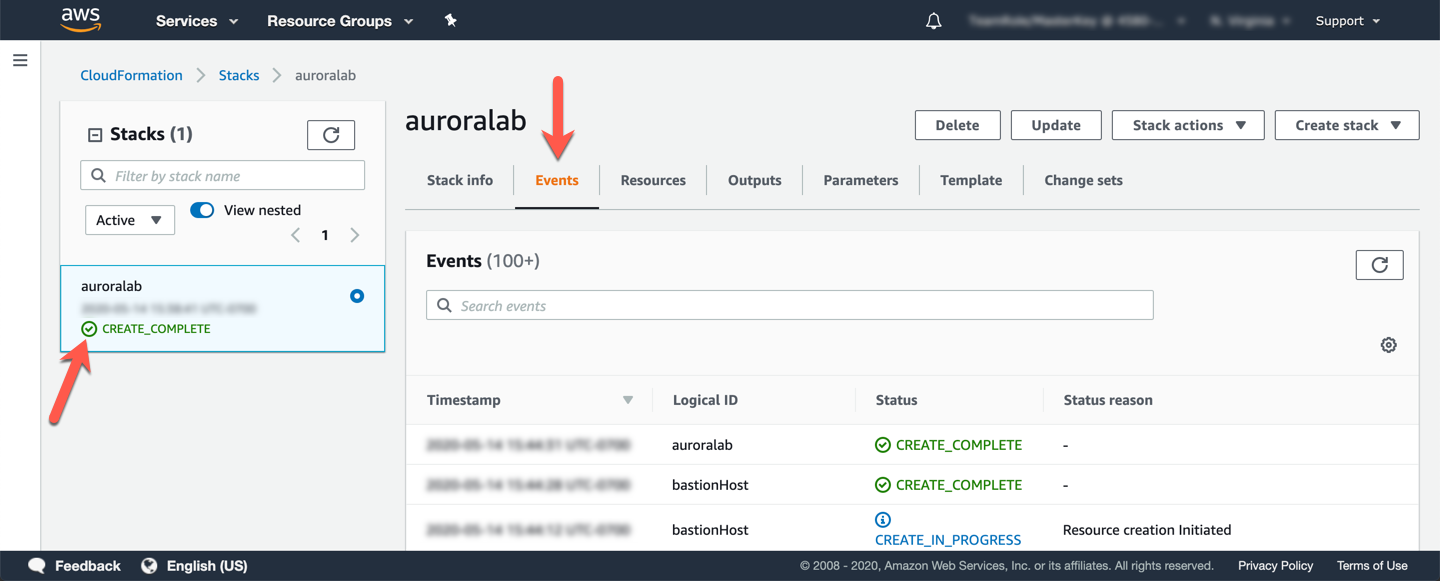Open the hamburger navigation menu
This screenshot has width=1440, height=581.
(x=20, y=61)
